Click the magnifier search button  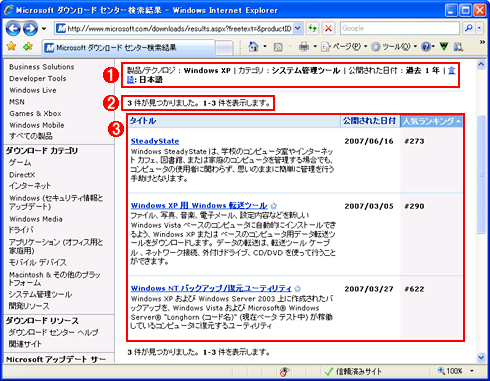468,28
